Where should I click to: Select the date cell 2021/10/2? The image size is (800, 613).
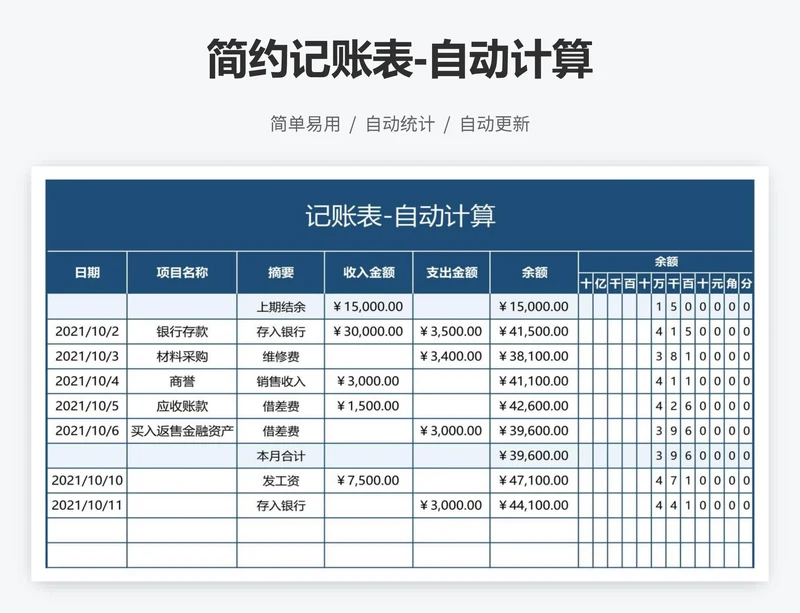pos(87,332)
